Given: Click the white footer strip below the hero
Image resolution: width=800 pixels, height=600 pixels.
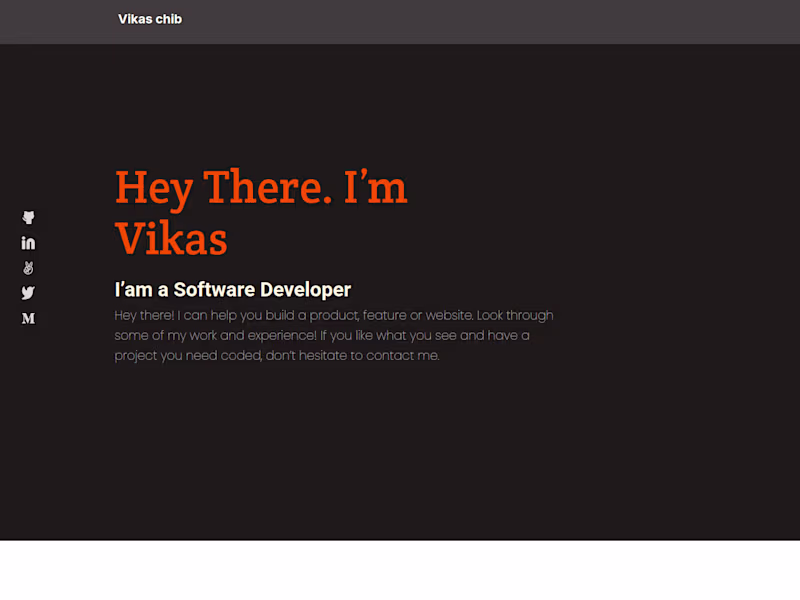Looking at the screenshot, I should click(400, 570).
